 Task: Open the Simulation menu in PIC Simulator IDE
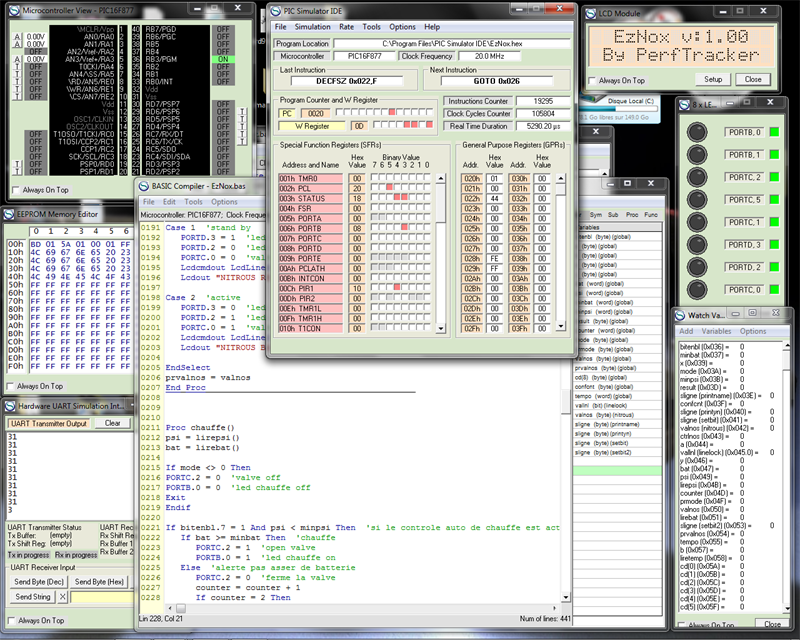[312, 27]
